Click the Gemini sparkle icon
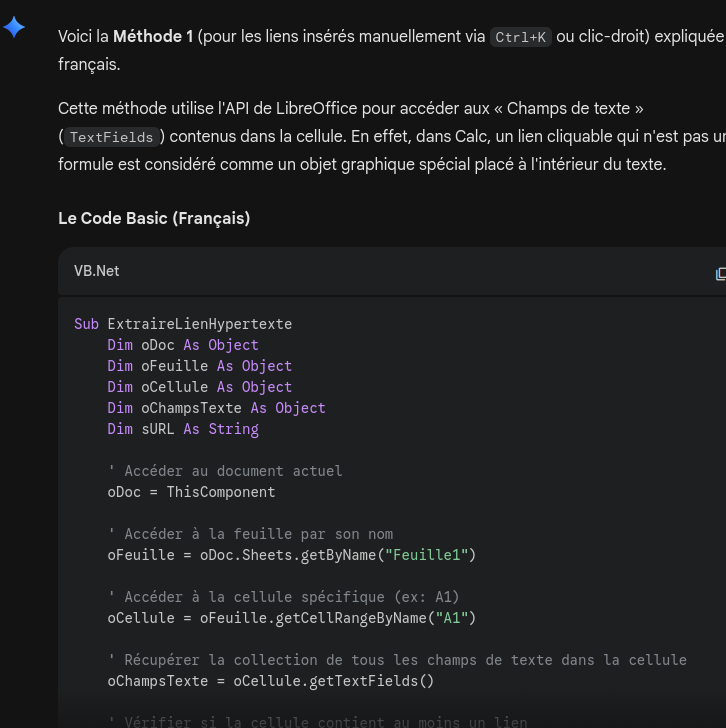The height and width of the screenshot is (728, 726). click(x=15, y=27)
